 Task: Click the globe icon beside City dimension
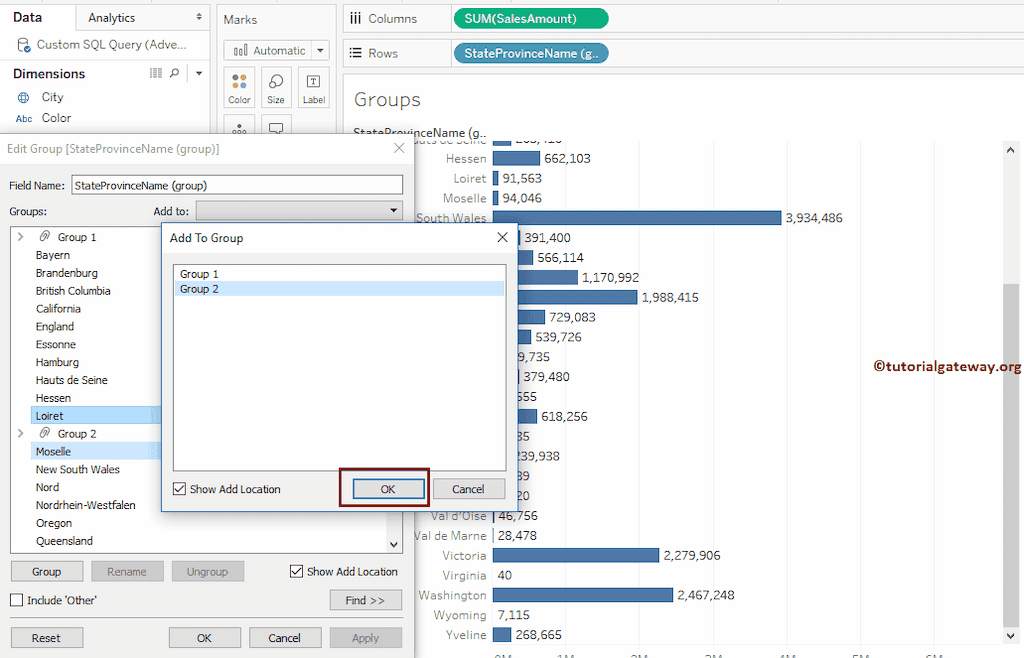pyautogui.click(x=22, y=97)
